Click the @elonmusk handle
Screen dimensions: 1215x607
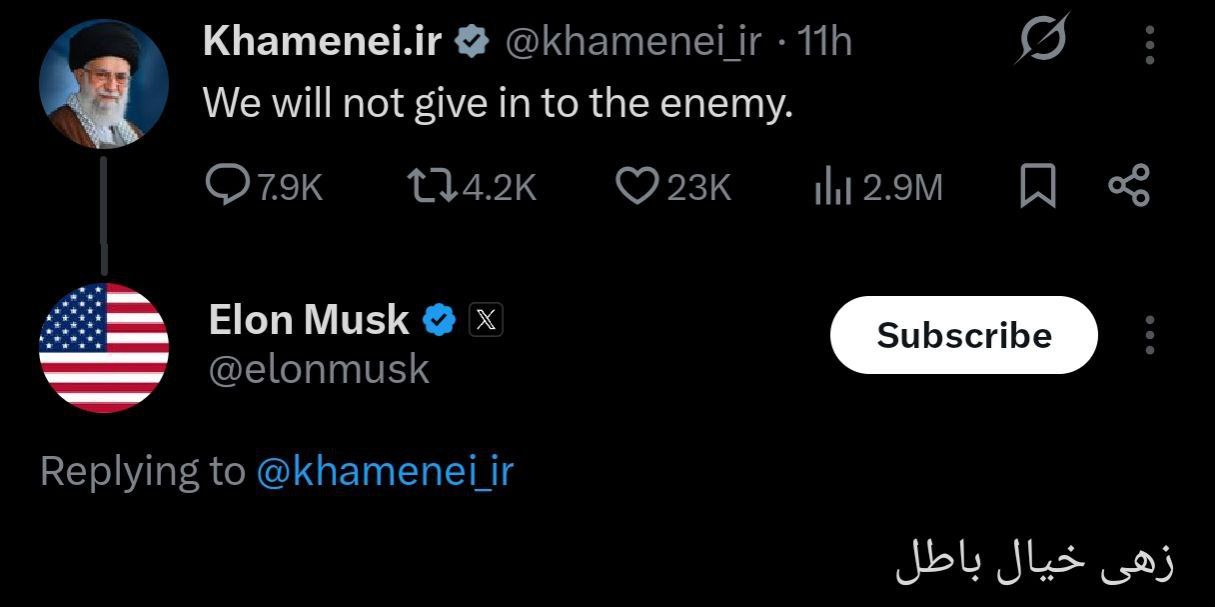point(319,369)
